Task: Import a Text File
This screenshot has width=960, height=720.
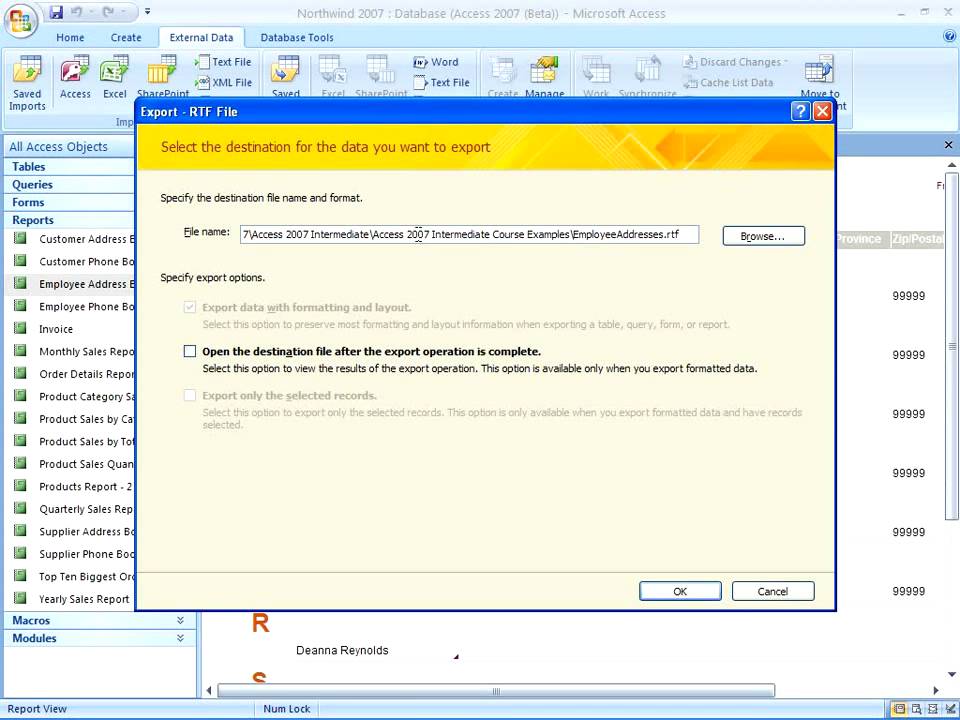Action: (x=223, y=62)
